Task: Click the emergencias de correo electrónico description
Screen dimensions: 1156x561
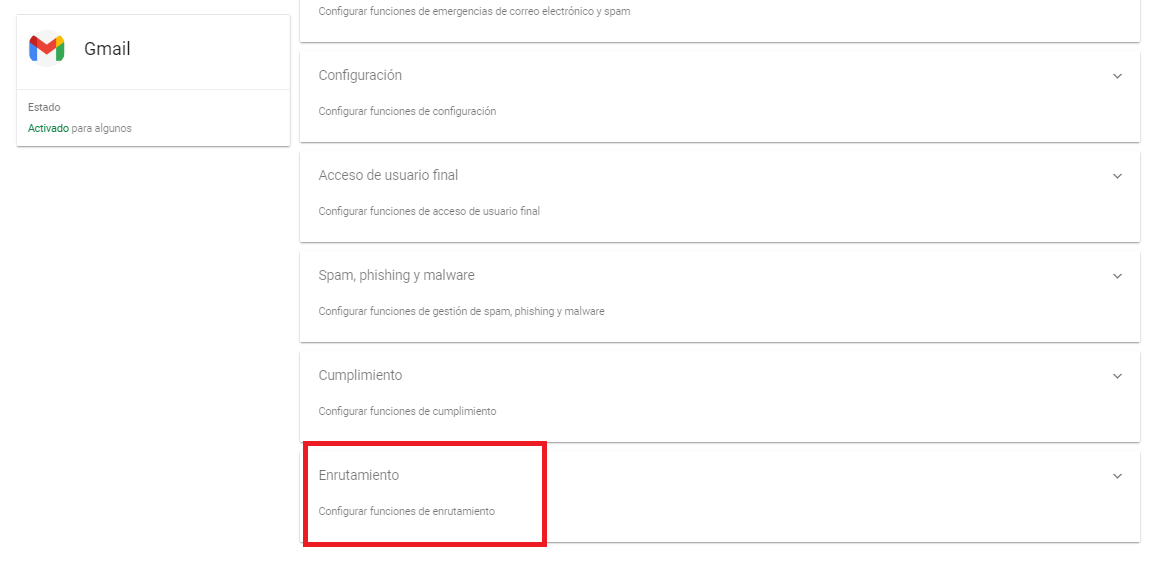Action: click(474, 12)
